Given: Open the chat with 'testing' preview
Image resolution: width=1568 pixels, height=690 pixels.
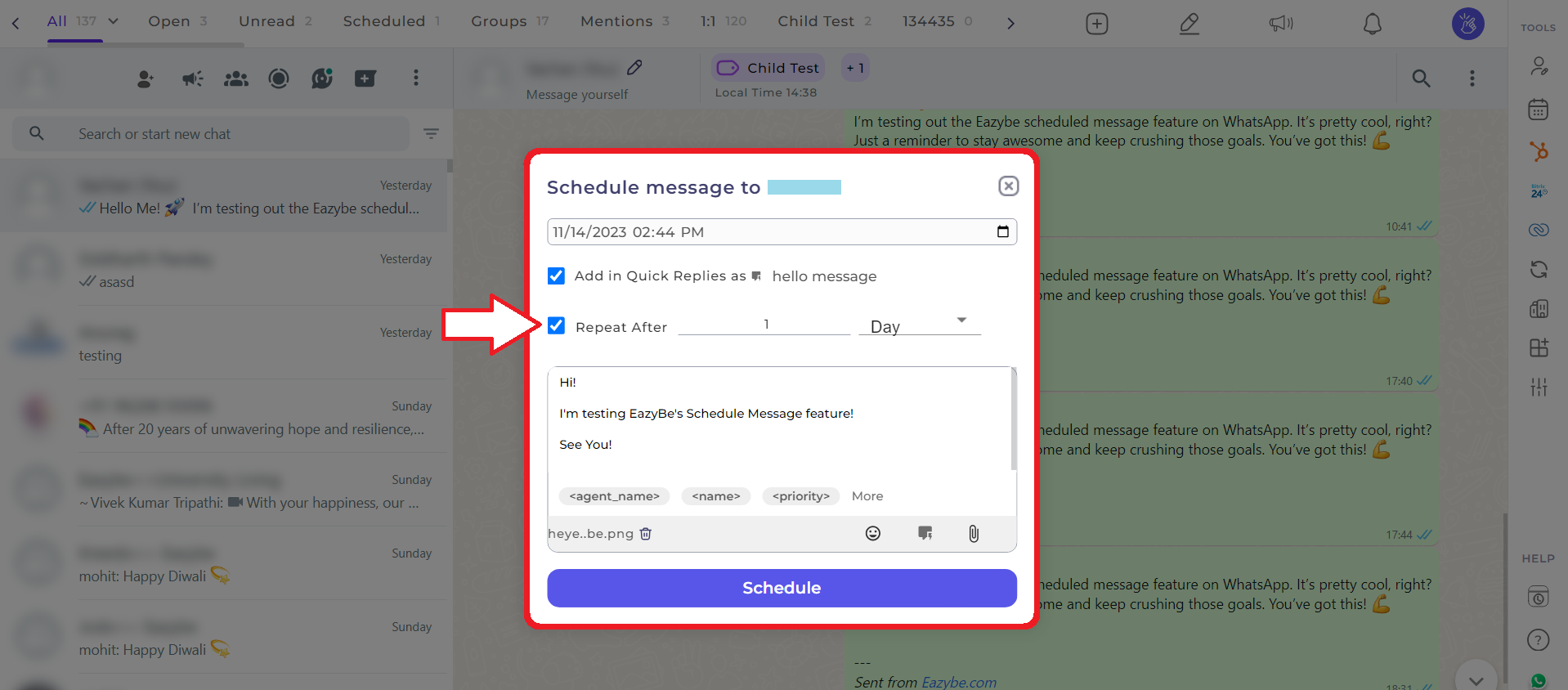Looking at the screenshot, I should pyautogui.click(x=224, y=343).
